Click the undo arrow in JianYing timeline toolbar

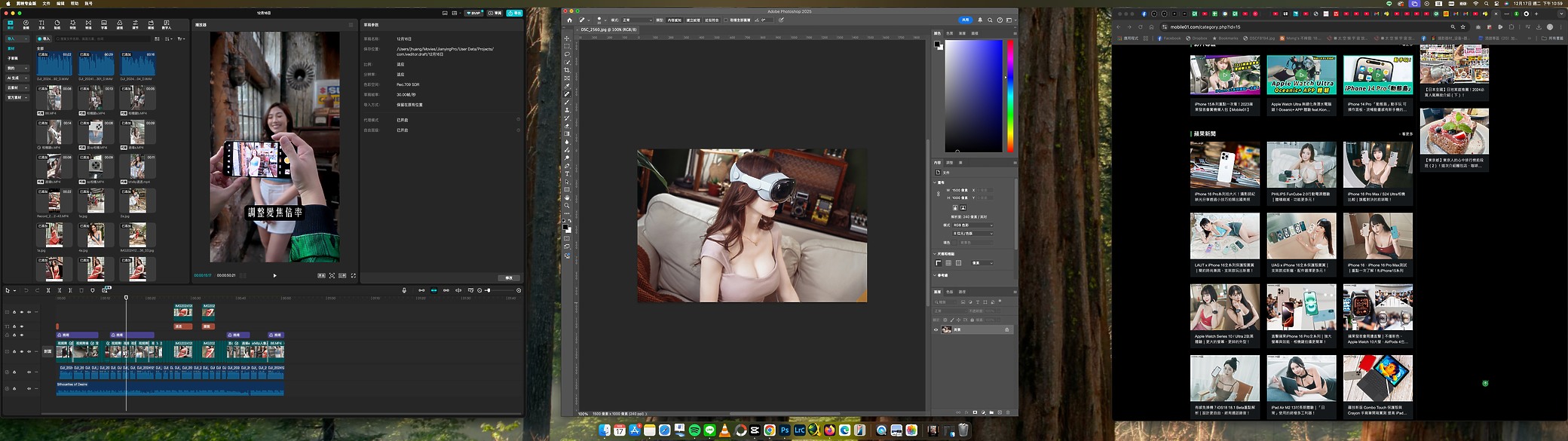coord(26,290)
